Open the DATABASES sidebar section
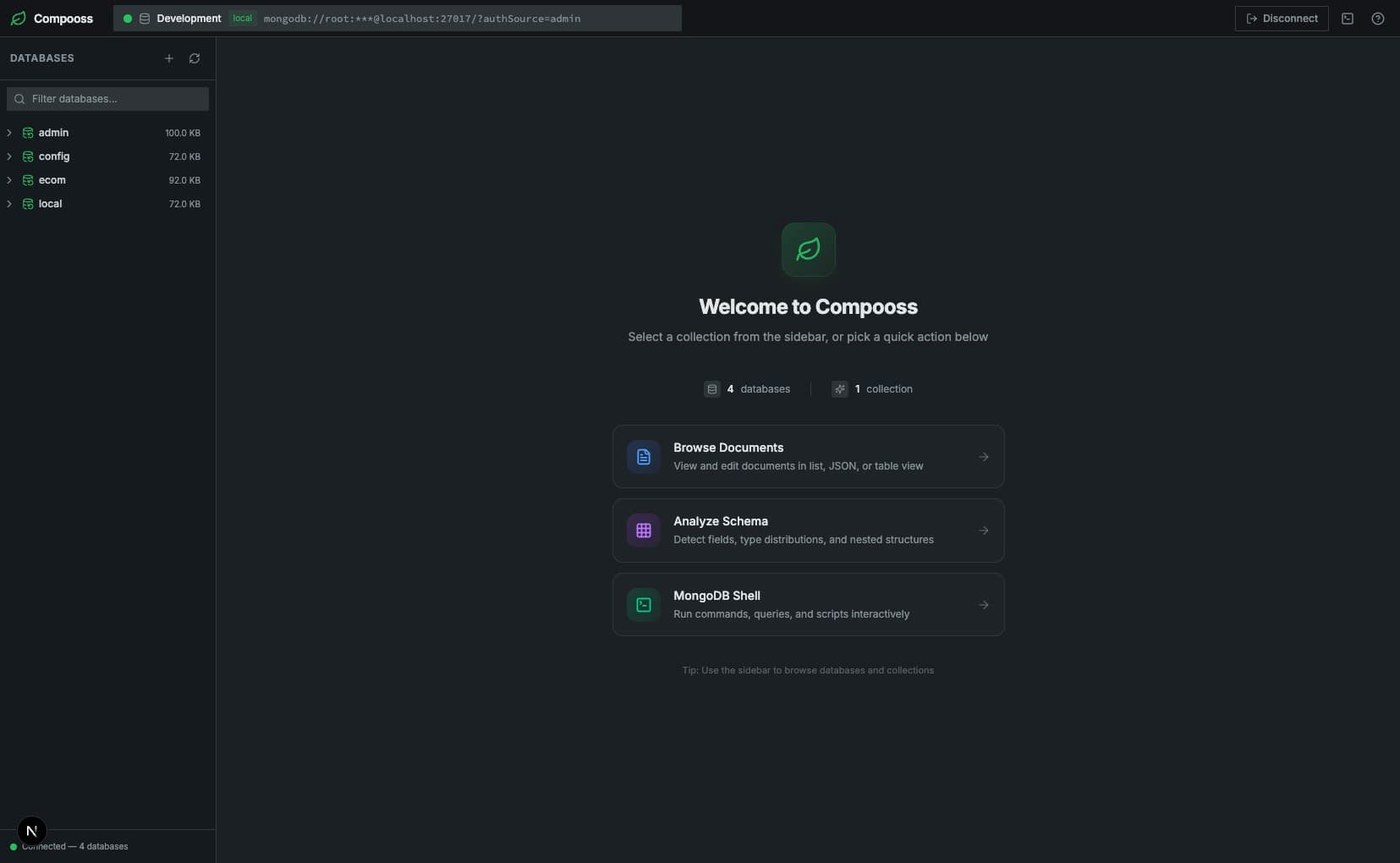This screenshot has height=863, width=1400. click(x=41, y=58)
